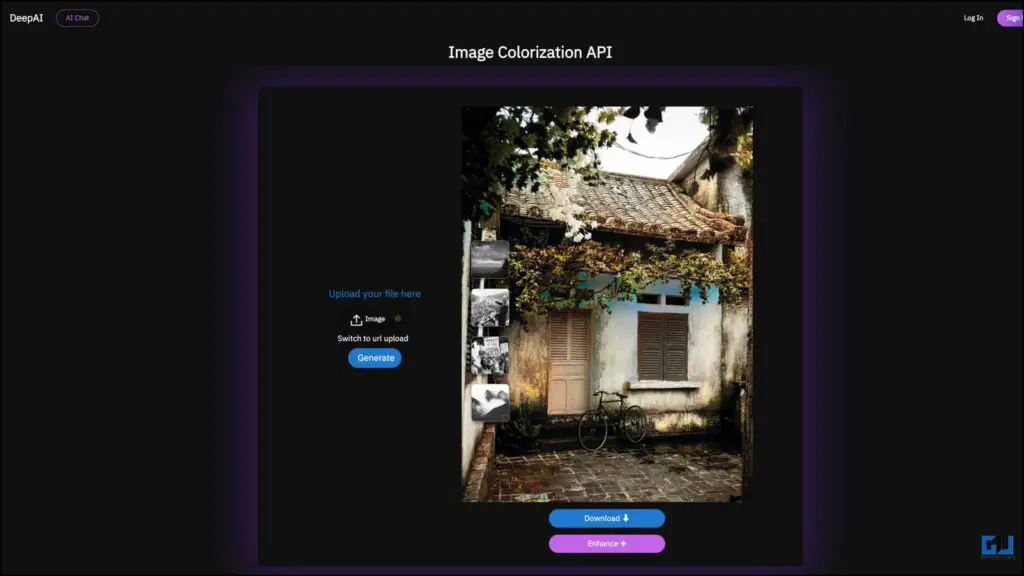This screenshot has height=576, width=1024.
Task: Switch to URL upload
Action: (374, 338)
